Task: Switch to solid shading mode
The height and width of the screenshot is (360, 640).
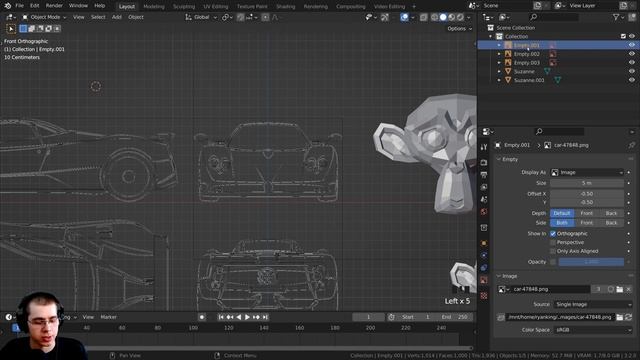Action: tap(443, 17)
